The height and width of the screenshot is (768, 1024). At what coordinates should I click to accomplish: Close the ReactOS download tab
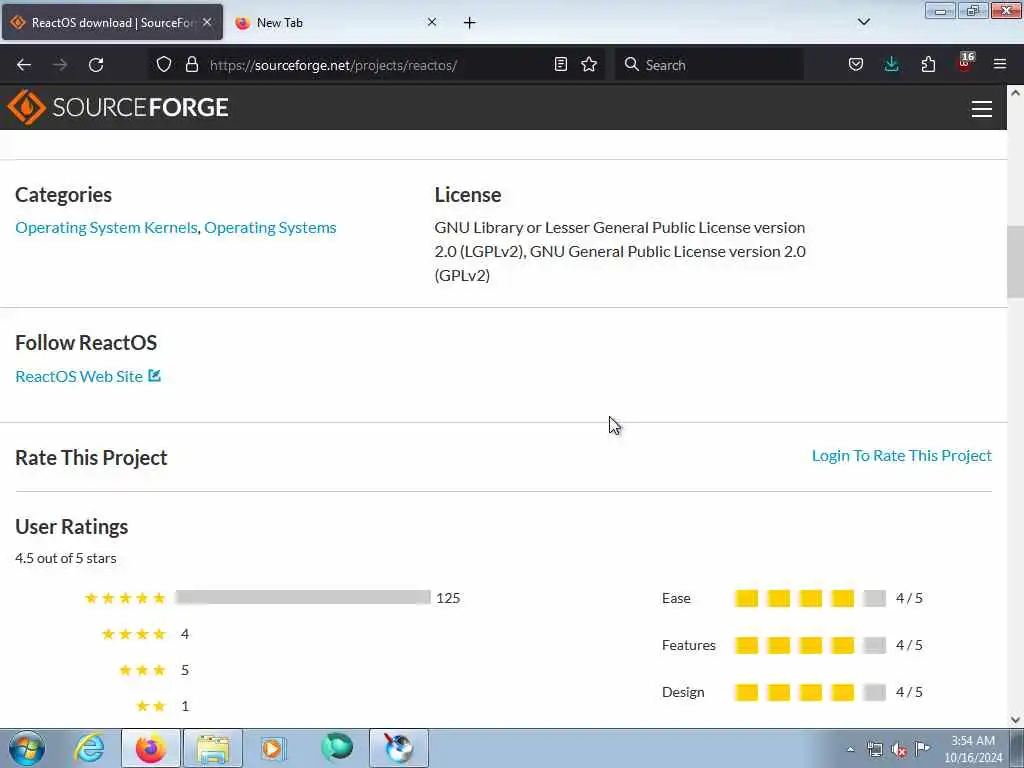[207, 22]
